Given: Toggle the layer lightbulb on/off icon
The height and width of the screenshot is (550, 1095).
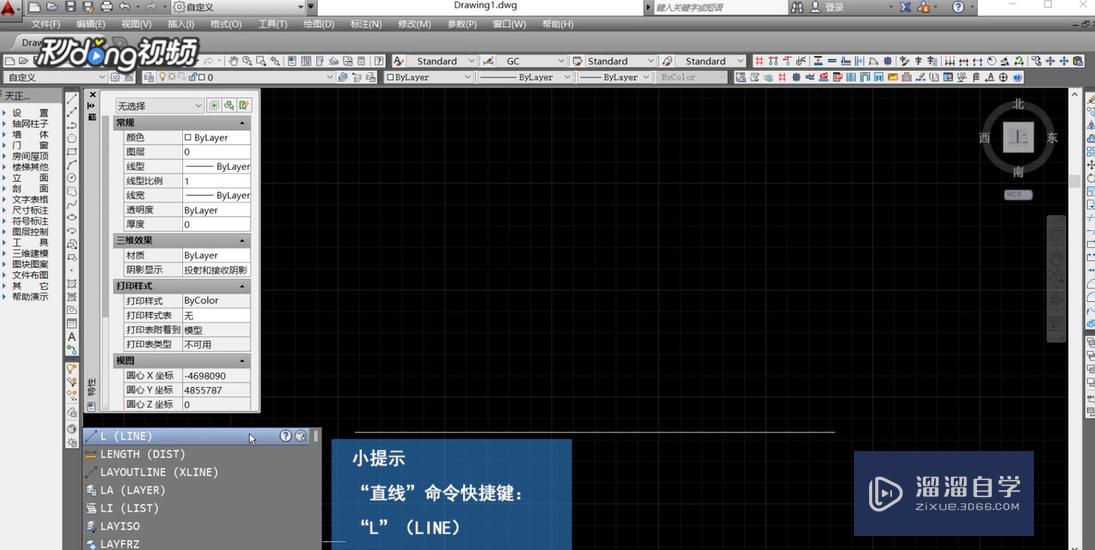Looking at the screenshot, I should pos(162,77).
